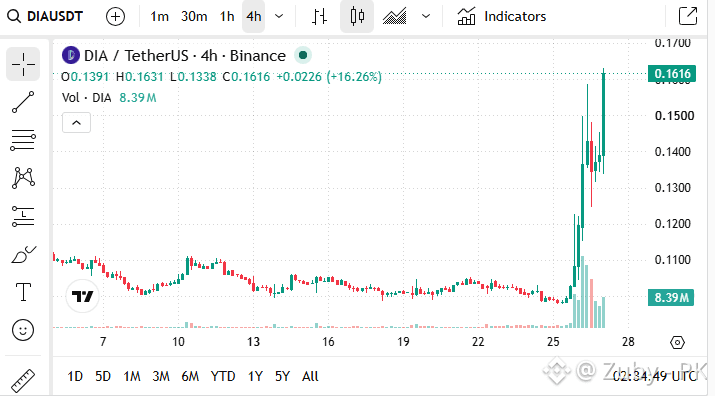
Task: Collapse the indicator legend with chevron
Action: click(x=76, y=123)
